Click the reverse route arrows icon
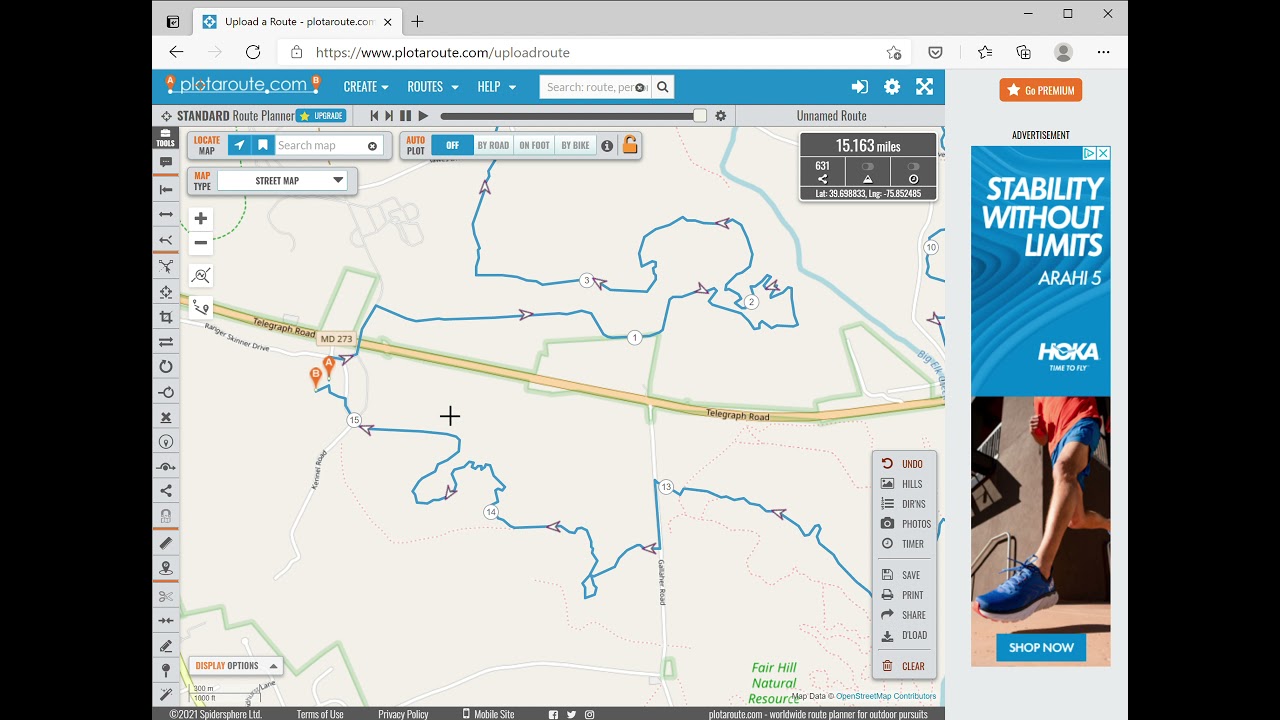The image size is (1280, 720). (x=166, y=341)
